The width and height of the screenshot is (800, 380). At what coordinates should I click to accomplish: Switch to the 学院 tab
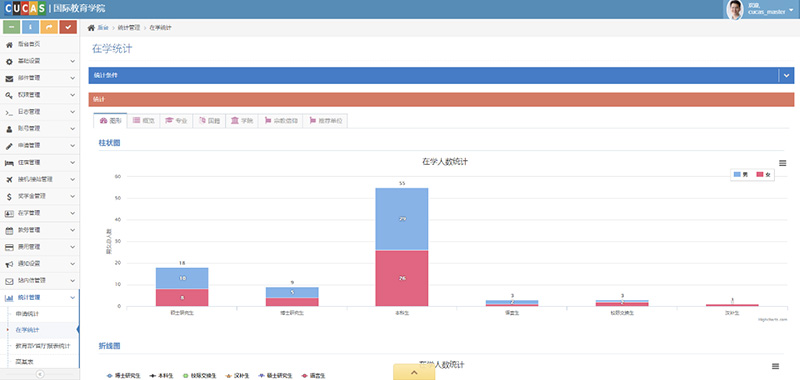pos(242,121)
